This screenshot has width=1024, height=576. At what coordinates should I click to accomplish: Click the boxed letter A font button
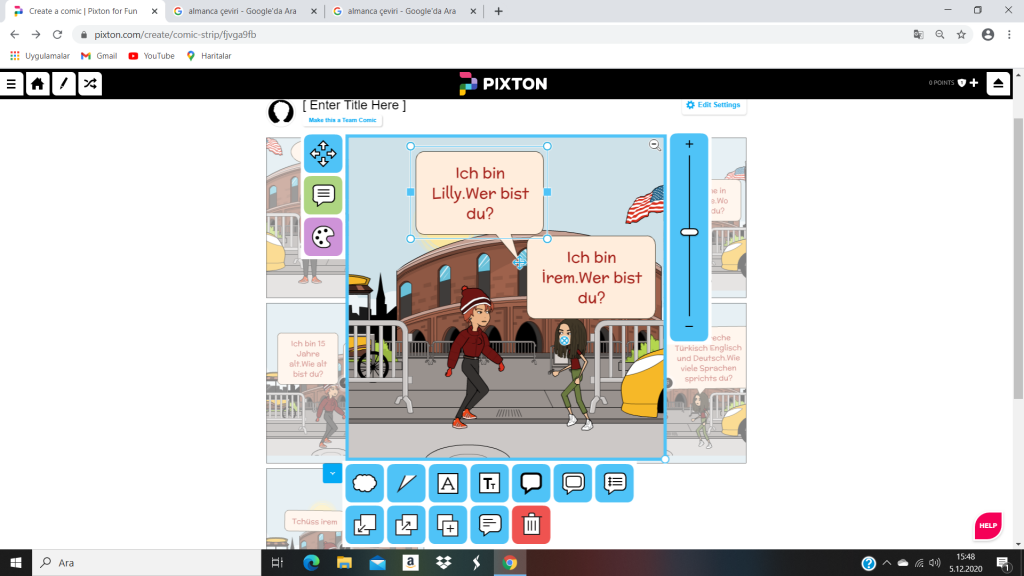[448, 483]
